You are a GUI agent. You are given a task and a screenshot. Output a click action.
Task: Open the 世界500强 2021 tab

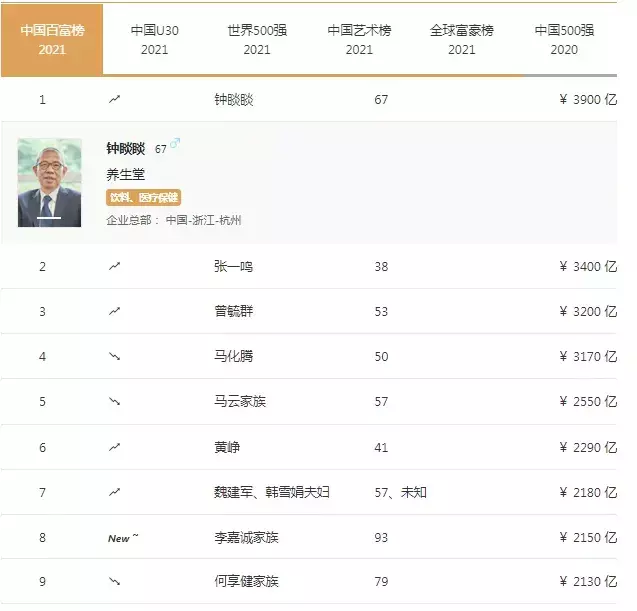[x=257, y=40]
